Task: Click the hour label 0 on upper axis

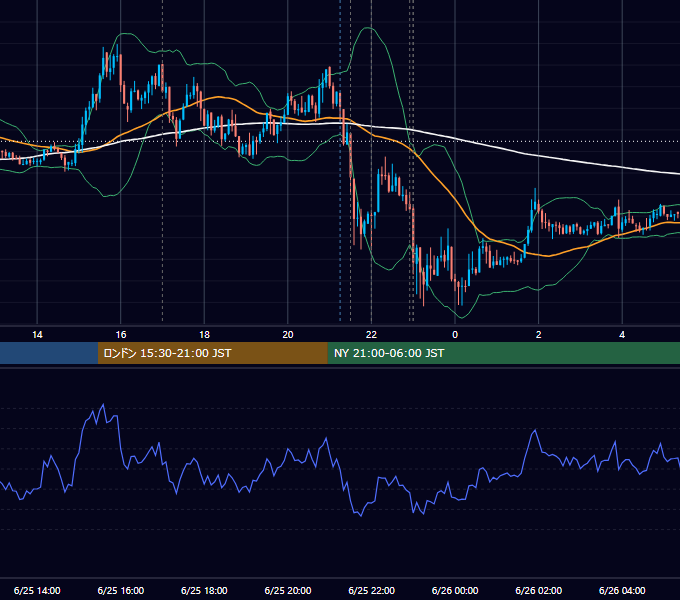Action: [x=455, y=335]
